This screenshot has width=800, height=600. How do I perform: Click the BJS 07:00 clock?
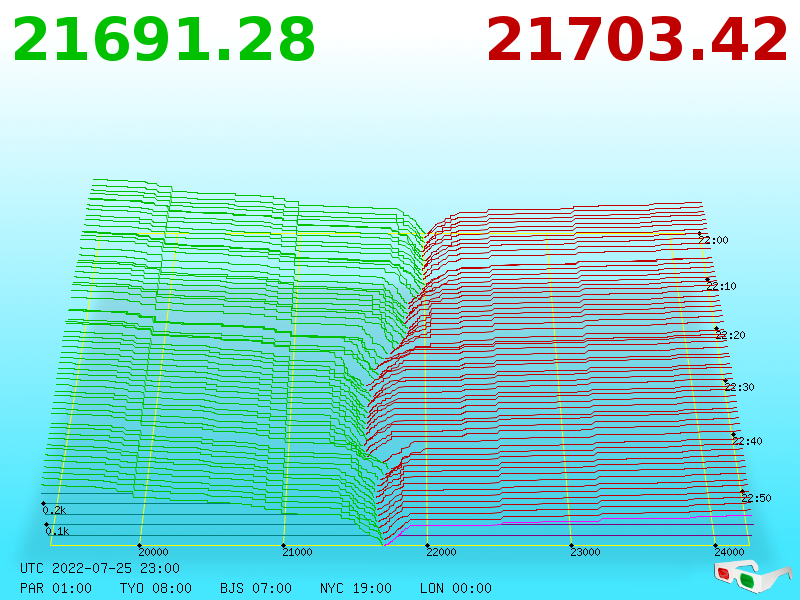[256, 588]
